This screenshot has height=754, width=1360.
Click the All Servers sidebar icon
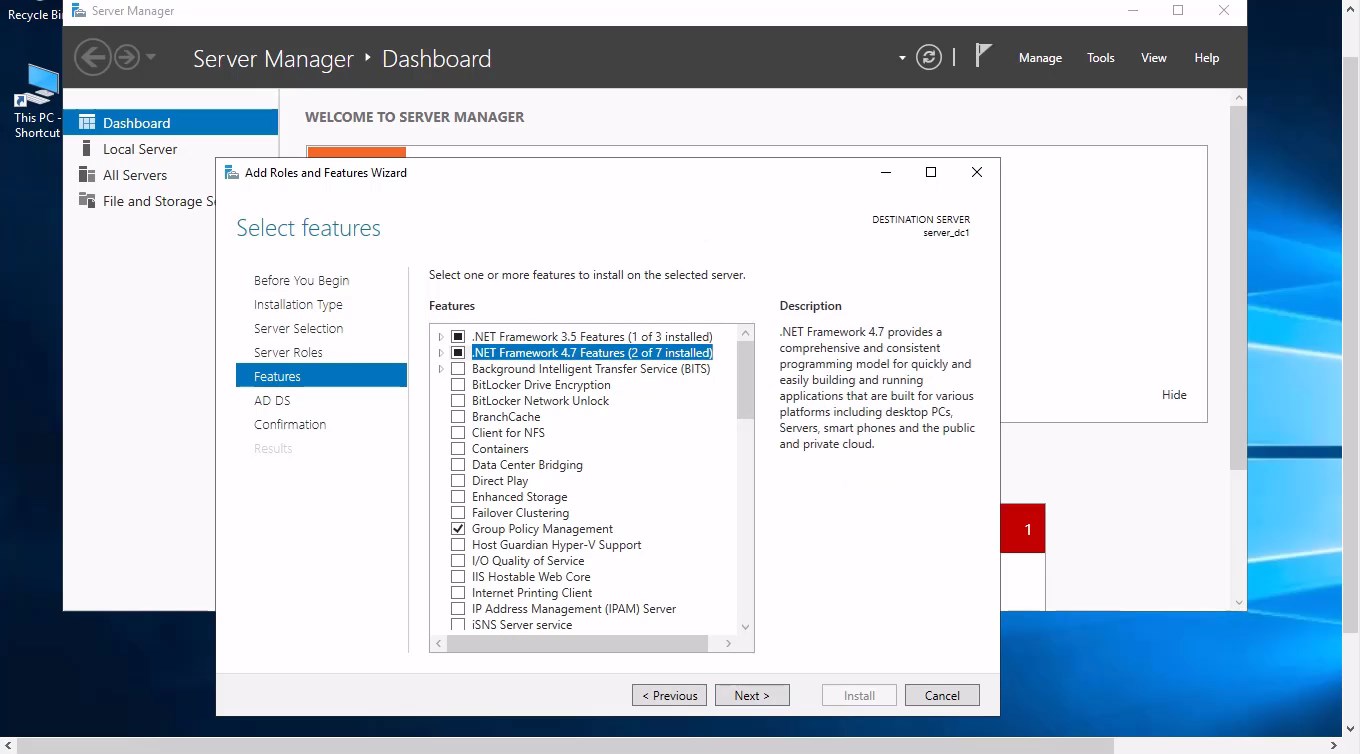[x=86, y=175]
